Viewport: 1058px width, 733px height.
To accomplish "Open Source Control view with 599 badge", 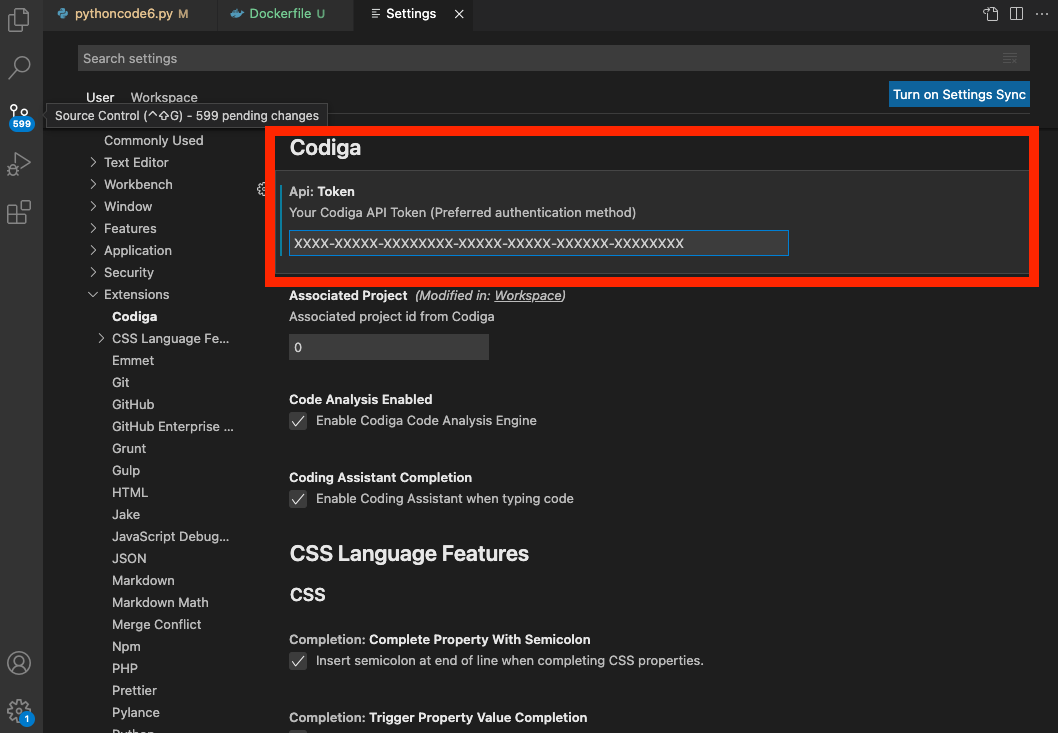I will [x=19, y=116].
